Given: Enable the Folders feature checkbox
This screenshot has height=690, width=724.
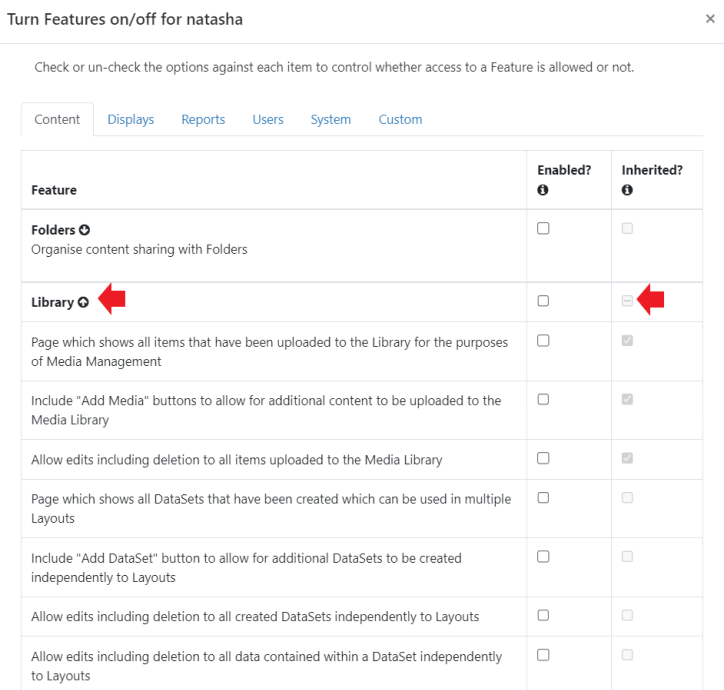Looking at the screenshot, I should [x=543, y=229].
